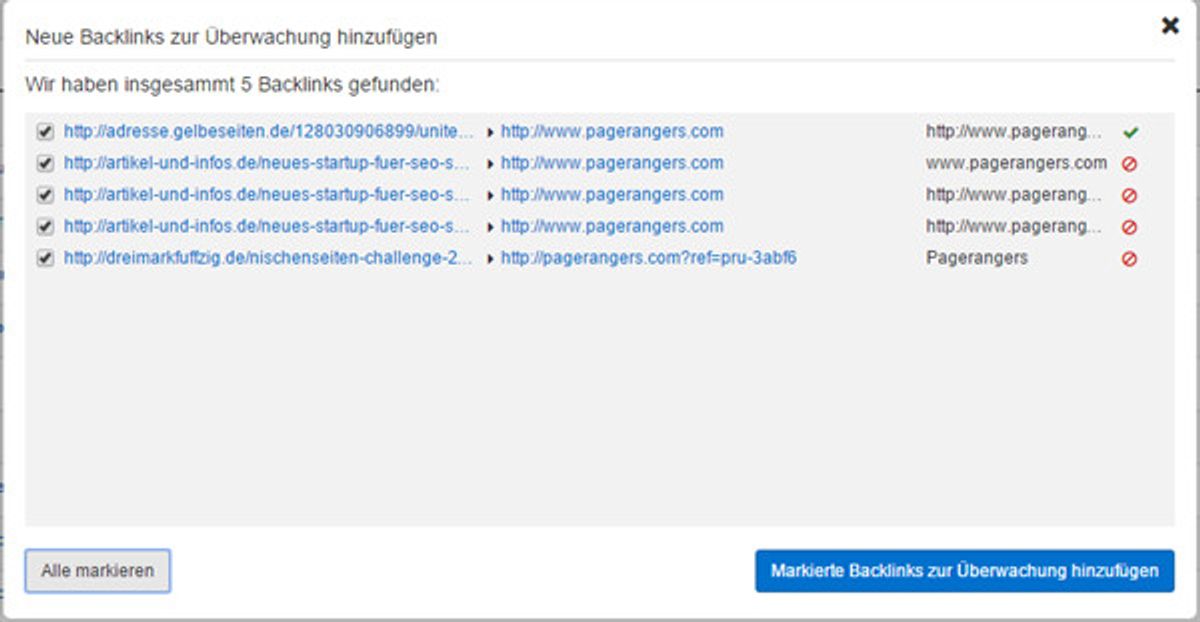Image resolution: width=1200 pixels, height=622 pixels.
Task: Uncheck the adresse.gelbeseiten.de backlink checkbox
Action: (44, 131)
